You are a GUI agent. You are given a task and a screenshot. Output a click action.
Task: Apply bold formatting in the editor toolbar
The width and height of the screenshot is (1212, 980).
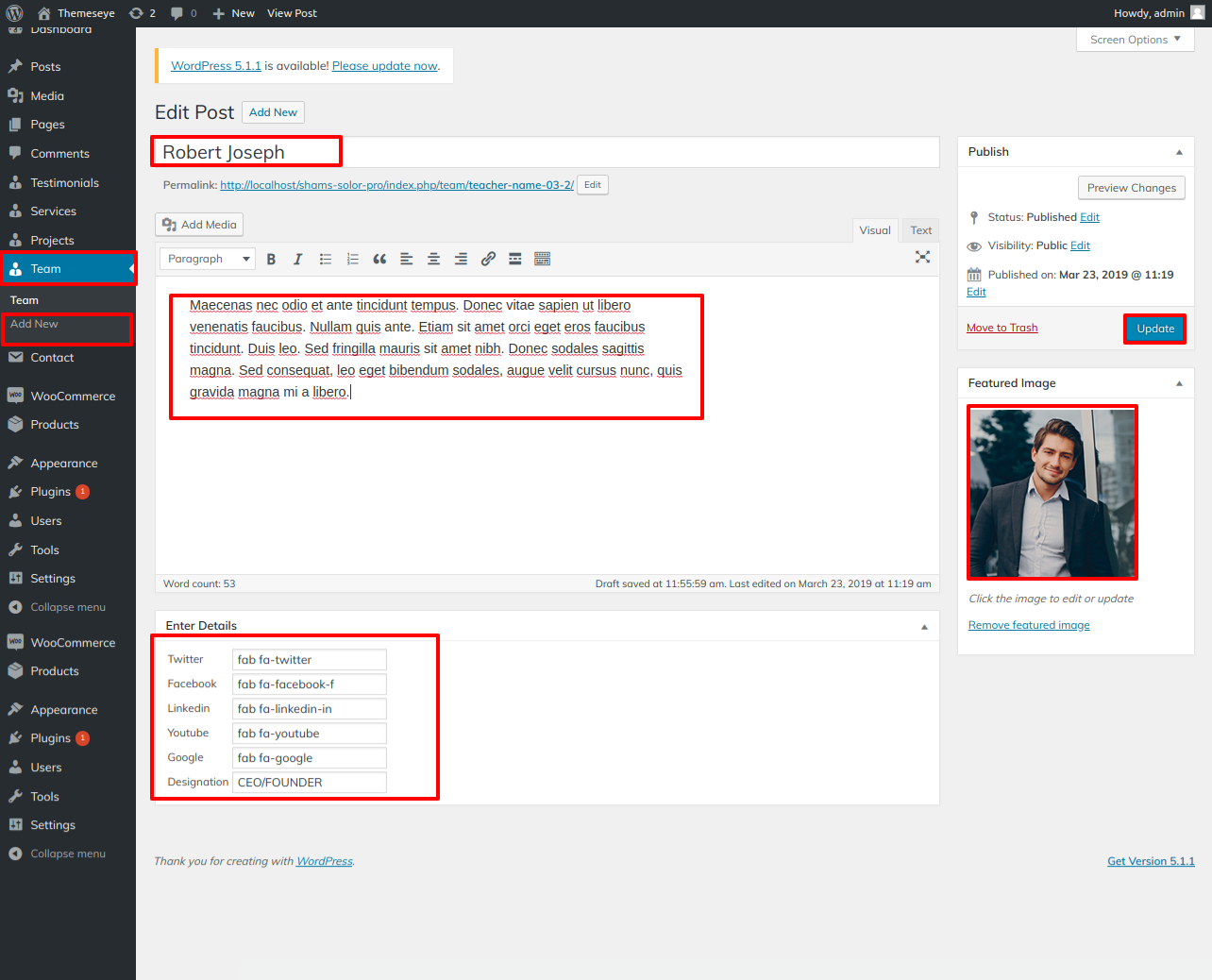click(271, 259)
